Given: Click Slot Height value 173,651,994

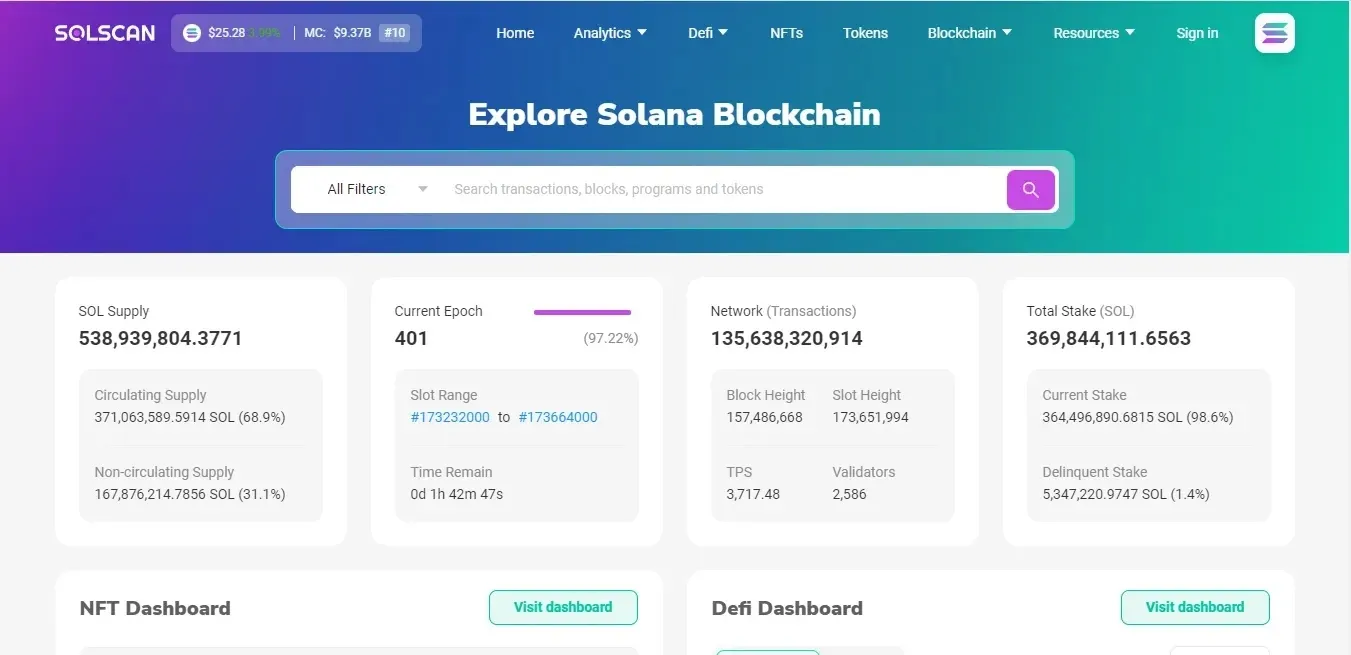Looking at the screenshot, I should 871,417.
